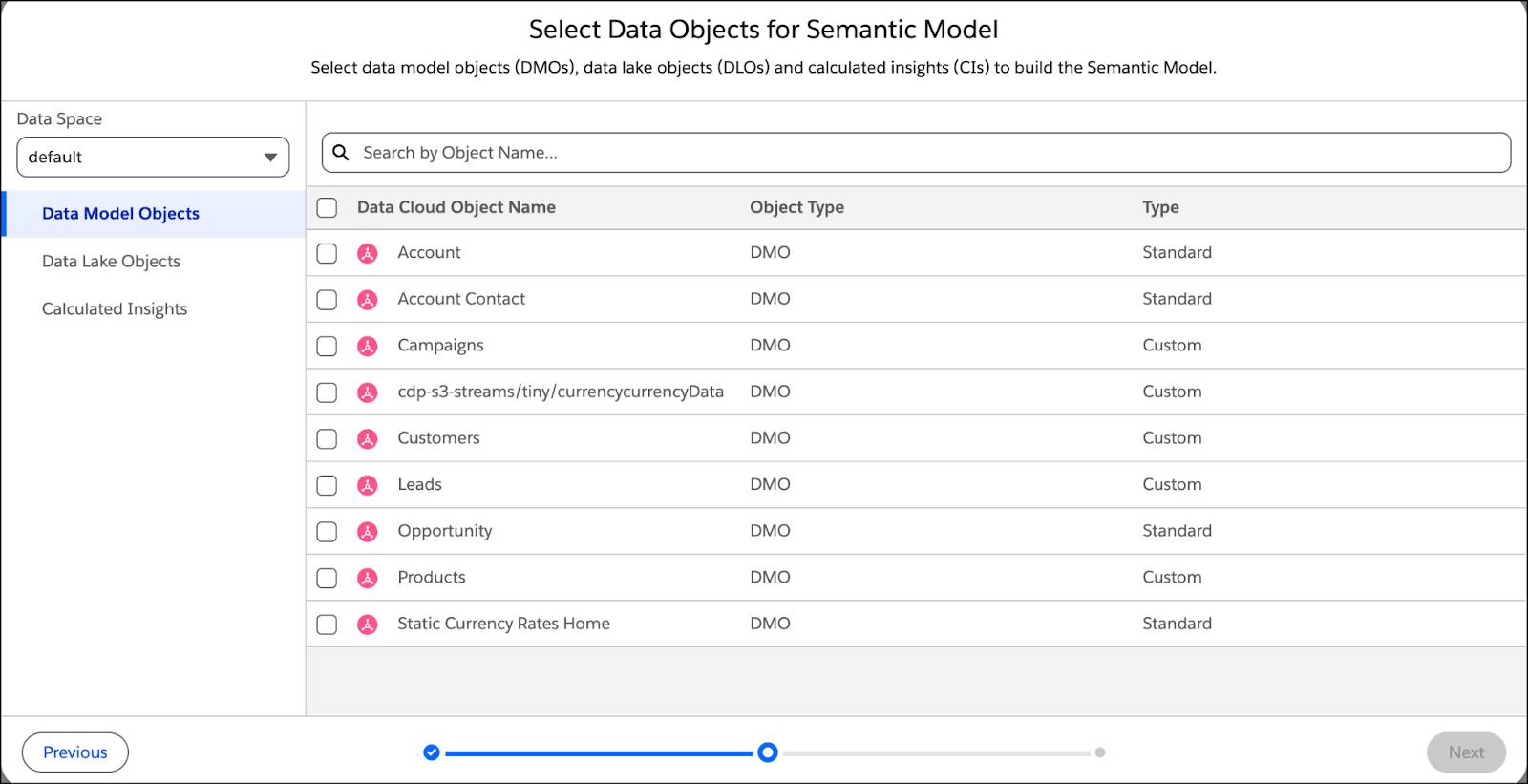Click the Next button

point(1466,752)
